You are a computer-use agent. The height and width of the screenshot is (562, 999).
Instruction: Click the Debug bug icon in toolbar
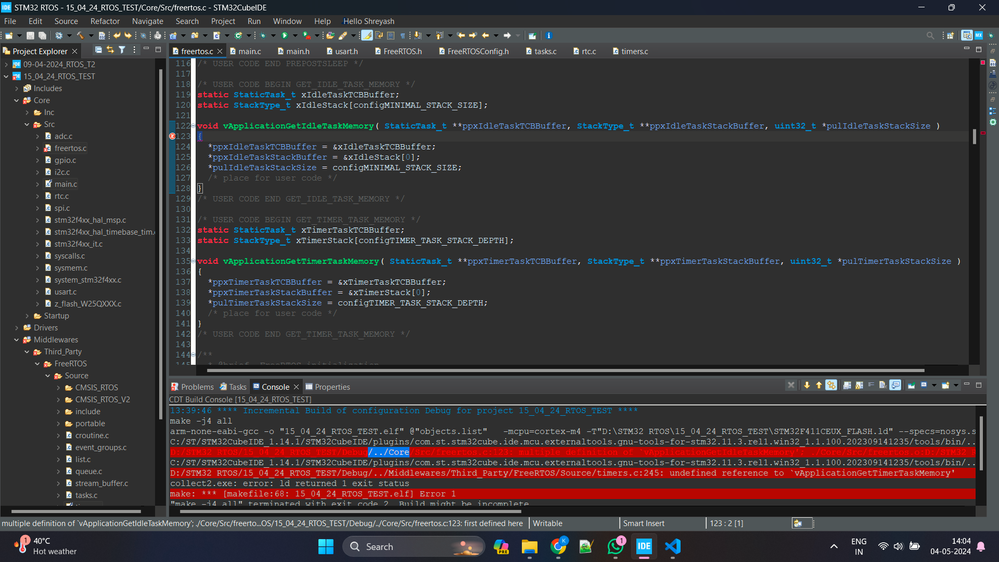pos(263,36)
